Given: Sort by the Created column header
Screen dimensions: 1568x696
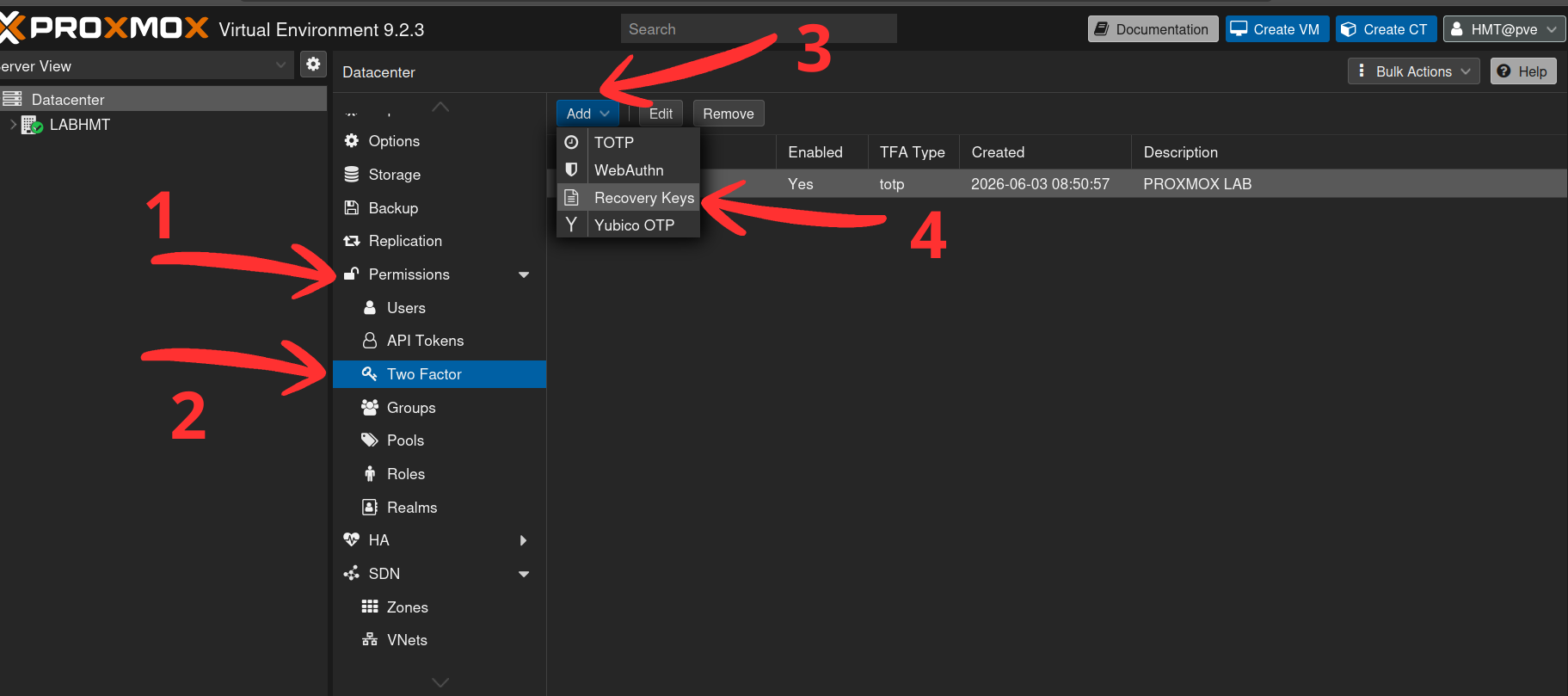Looking at the screenshot, I should [1045, 152].
